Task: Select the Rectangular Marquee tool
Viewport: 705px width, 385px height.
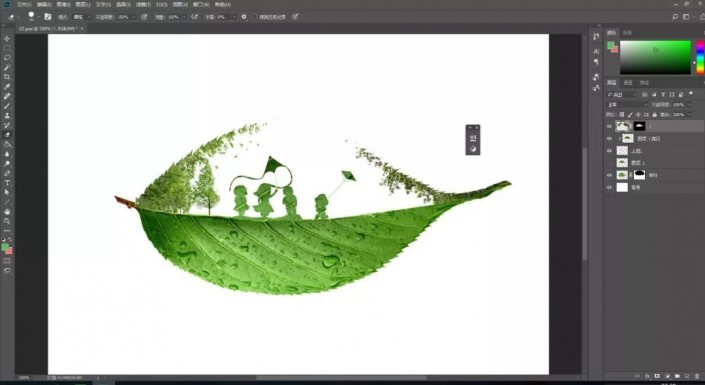Action: tap(7, 48)
